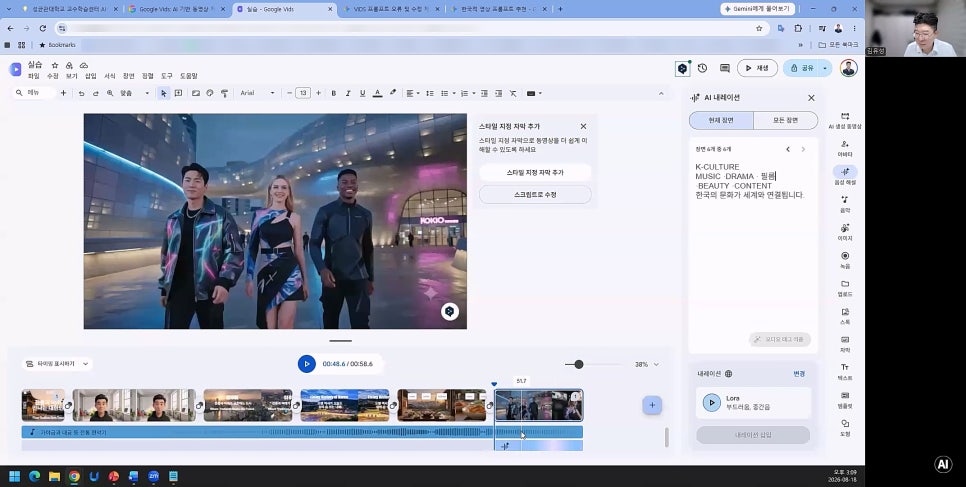The height and width of the screenshot is (487, 966).
Task: Insert a text box from toolbar
Action: pyautogui.click(x=178, y=93)
